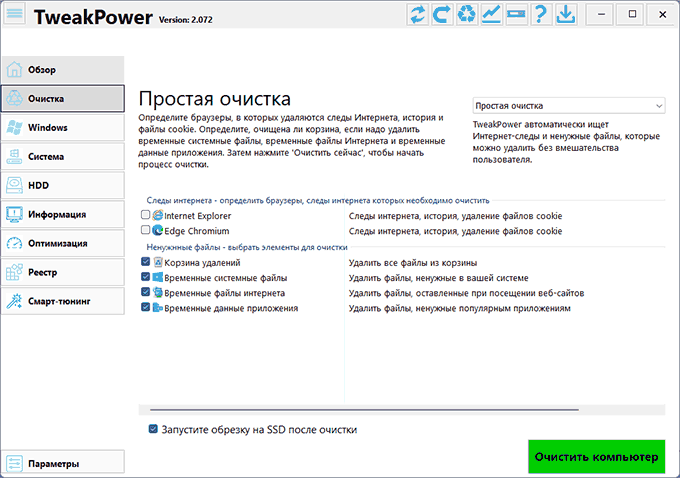680x478 pixels.
Task: Click the Очистить компьютер button
Action: pyautogui.click(x=596, y=456)
